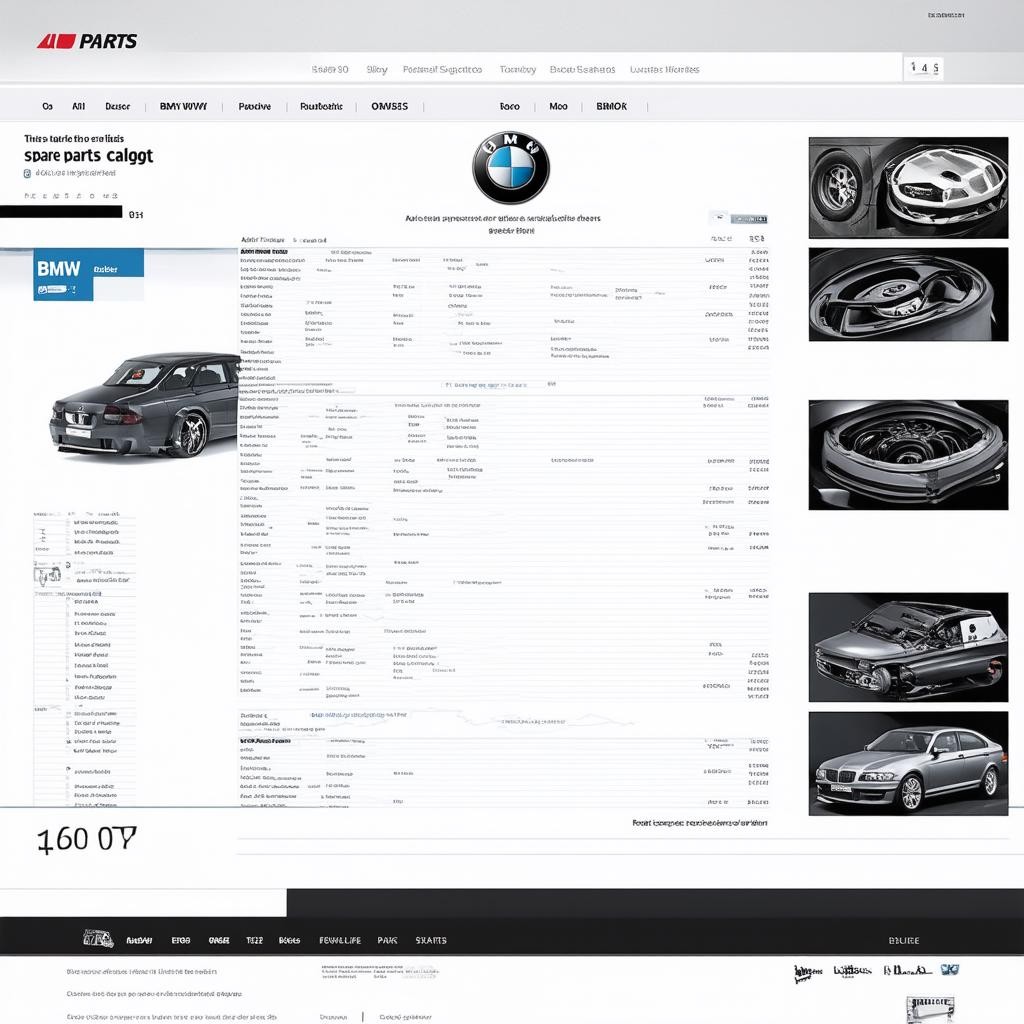The width and height of the screenshot is (1024, 1024).
Task: Open the silver BMW sedan thumbnail
Action: click(x=908, y=763)
